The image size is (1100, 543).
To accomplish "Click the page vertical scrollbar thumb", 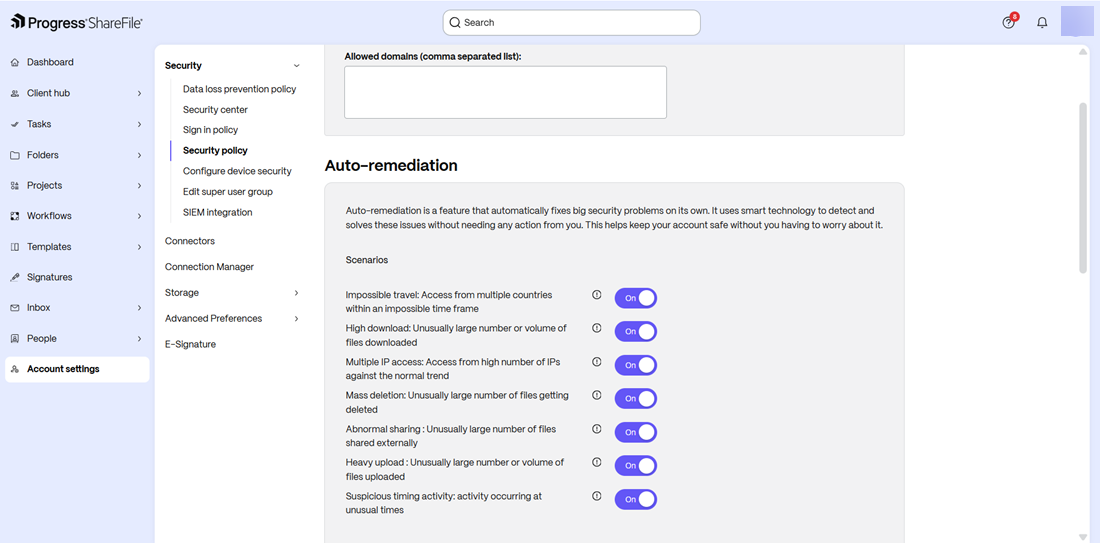I will [x=1083, y=187].
